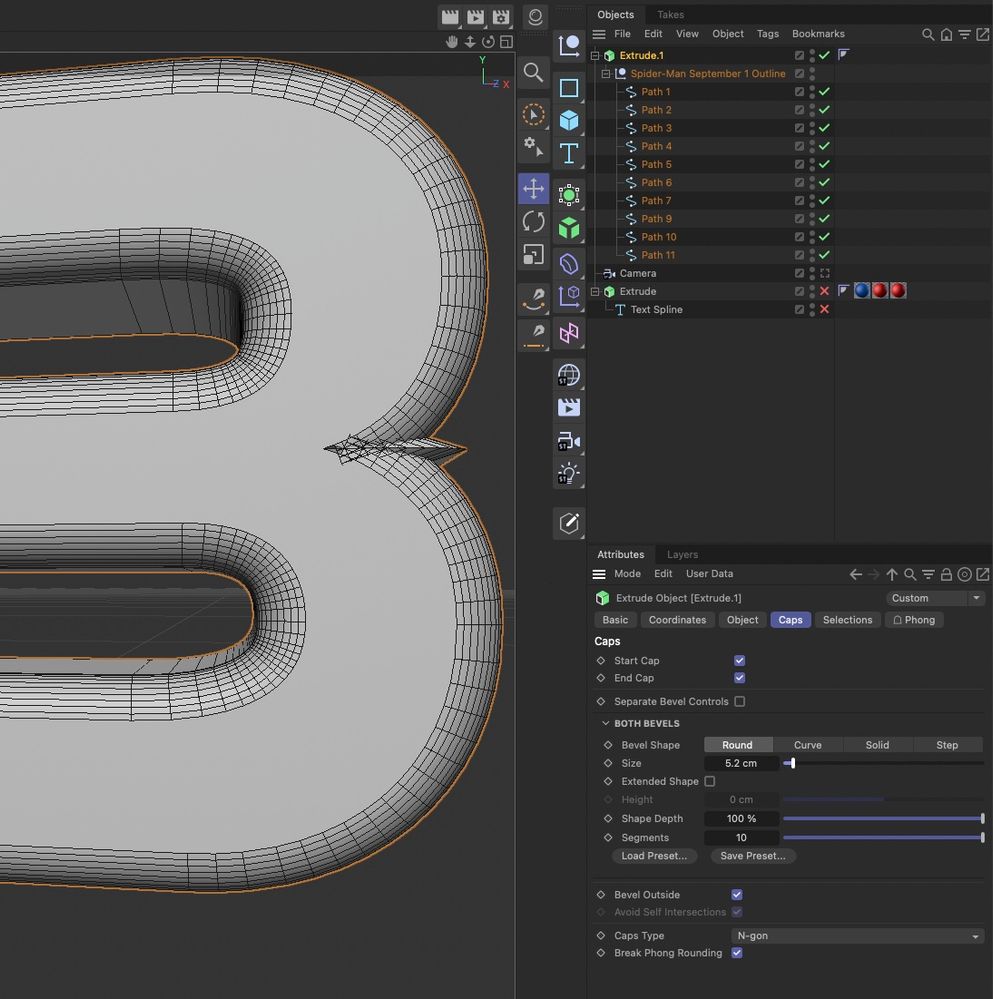Click the cube primitive icon
The width and height of the screenshot is (993, 999).
pos(569,120)
